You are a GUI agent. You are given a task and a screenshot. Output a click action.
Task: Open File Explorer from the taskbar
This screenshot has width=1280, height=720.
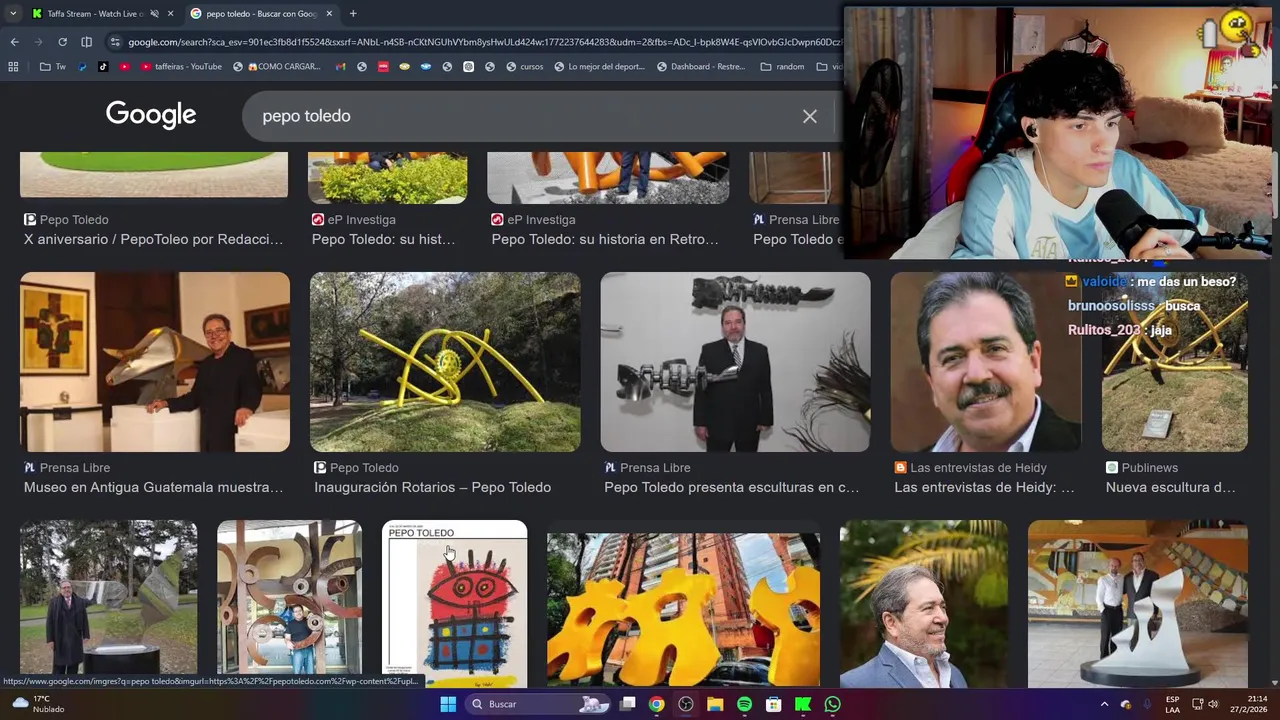[715, 704]
